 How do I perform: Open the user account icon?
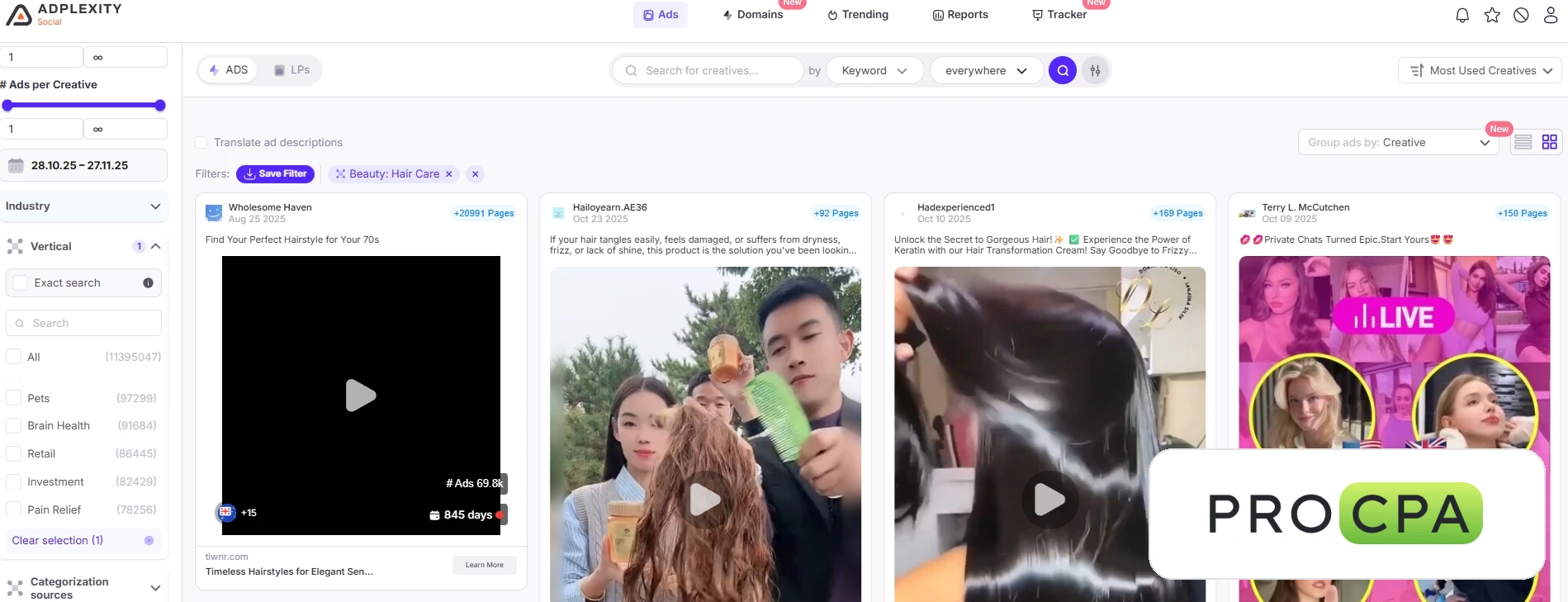coord(1551,15)
